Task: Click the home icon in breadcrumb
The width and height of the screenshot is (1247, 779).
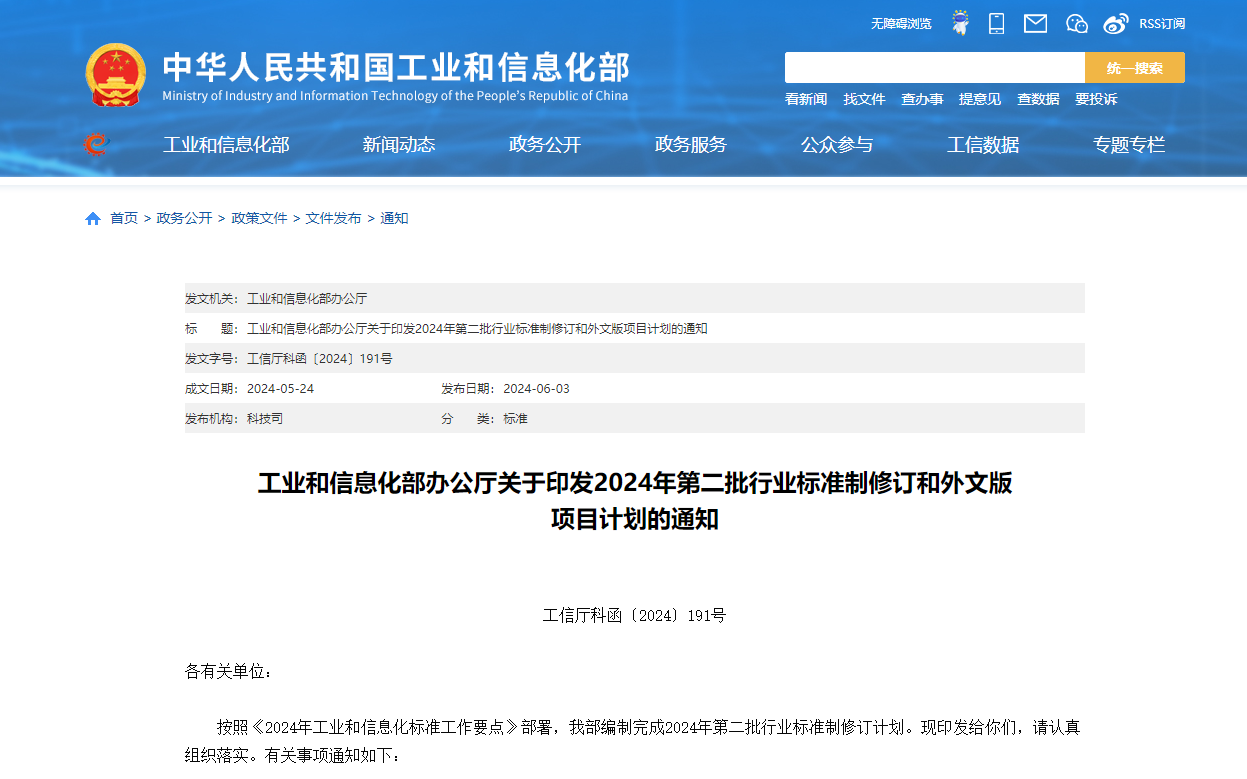Action: 93,218
